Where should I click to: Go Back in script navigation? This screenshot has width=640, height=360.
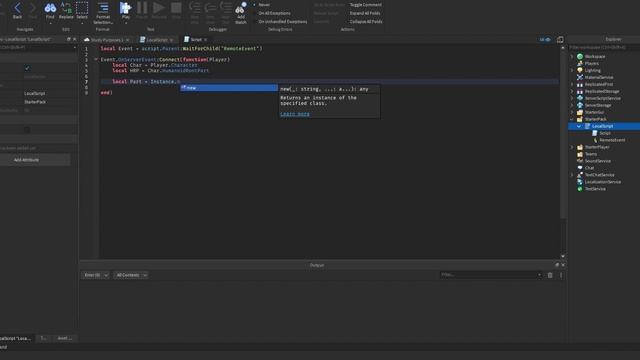tap(17, 11)
